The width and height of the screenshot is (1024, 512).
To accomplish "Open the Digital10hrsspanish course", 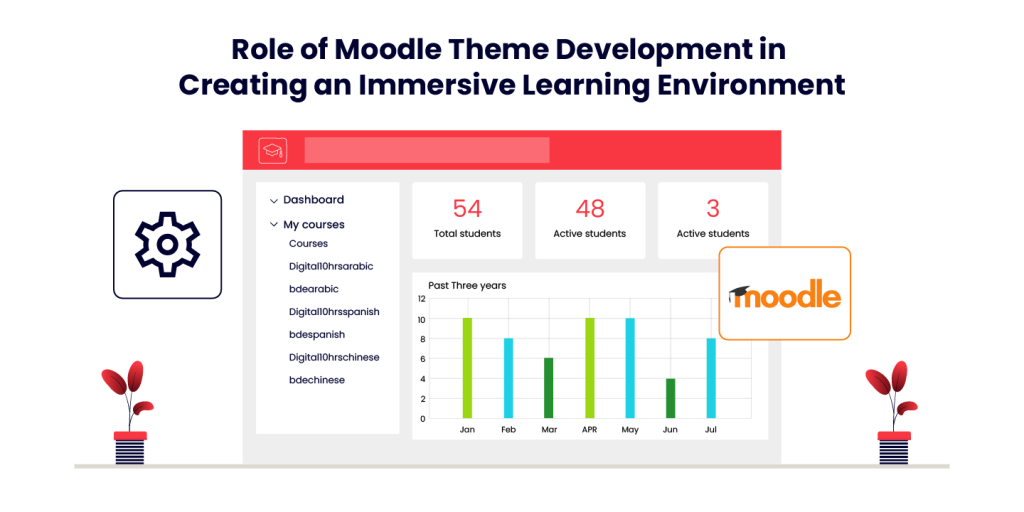I will pyautogui.click(x=334, y=312).
